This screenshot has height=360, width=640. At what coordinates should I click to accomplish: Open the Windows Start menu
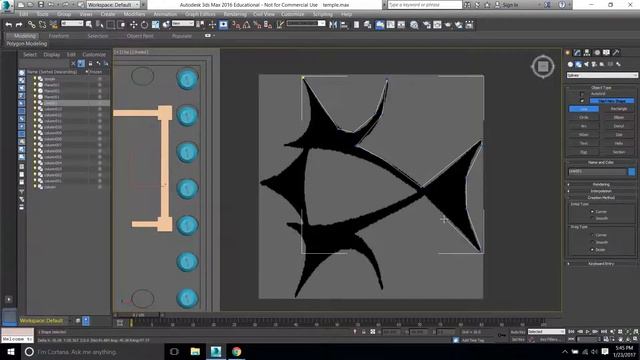[x=11, y=351]
